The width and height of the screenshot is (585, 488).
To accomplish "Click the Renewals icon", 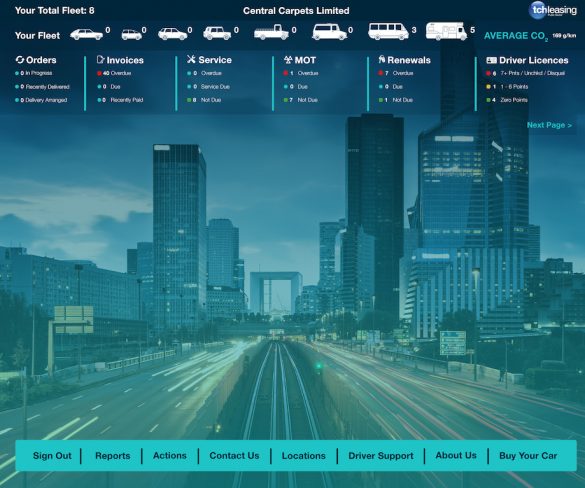I will click(382, 59).
